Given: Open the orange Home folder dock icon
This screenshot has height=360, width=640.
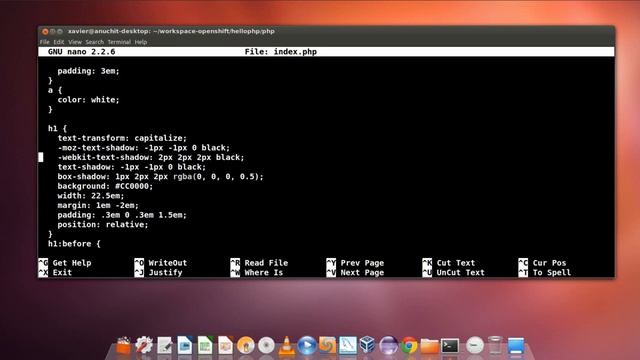Looking at the screenshot, I should click(x=429, y=346).
